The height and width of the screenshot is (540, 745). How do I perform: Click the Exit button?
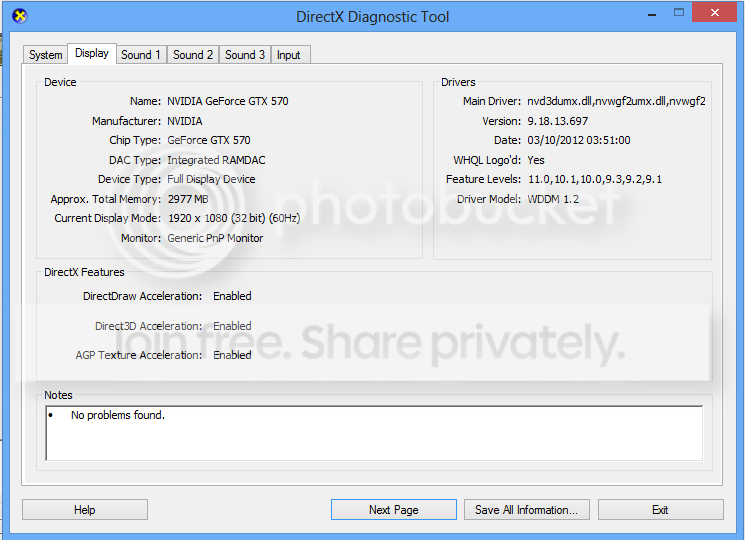tap(660, 510)
